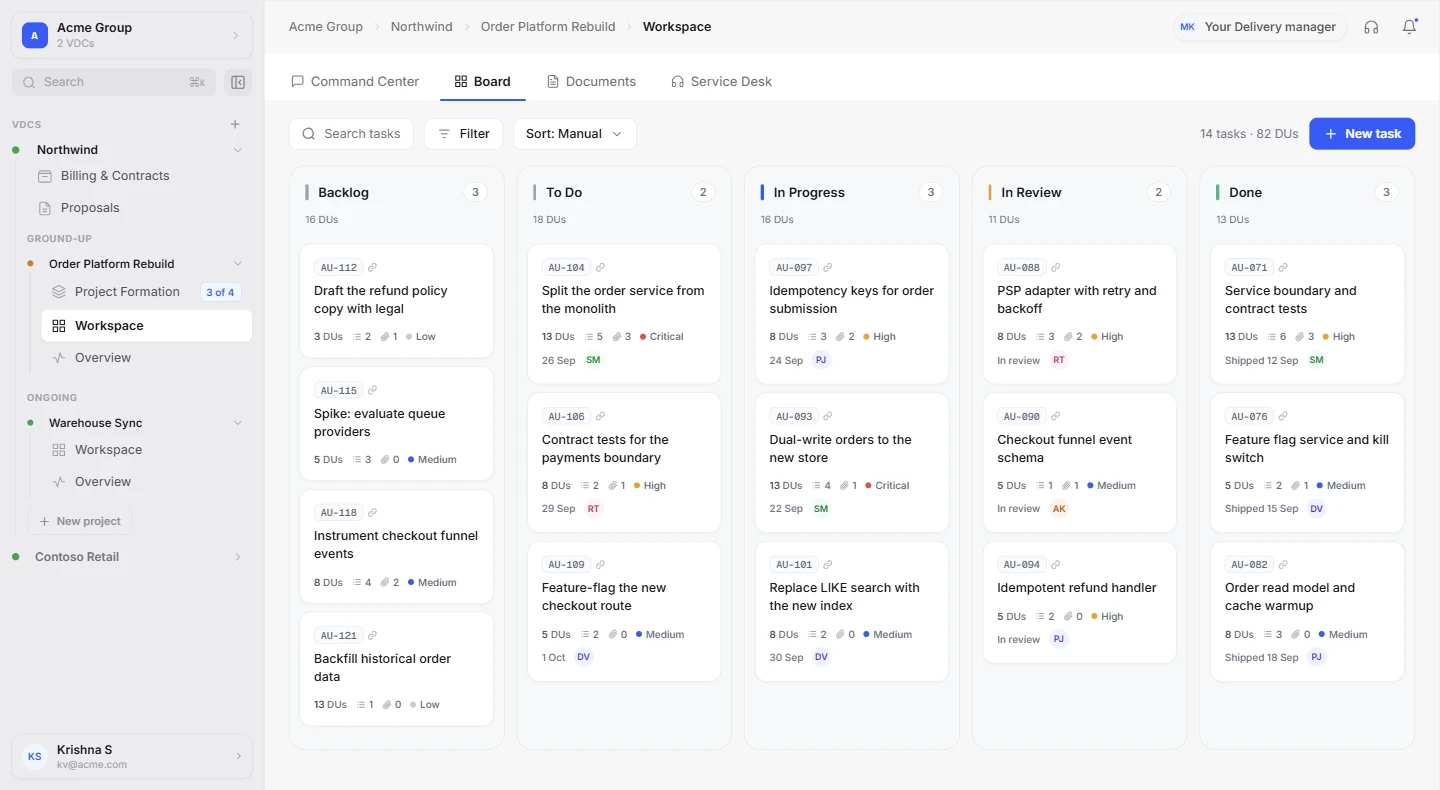
Task: Switch to the Command Center tab
Action: pyautogui.click(x=355, y=82)
